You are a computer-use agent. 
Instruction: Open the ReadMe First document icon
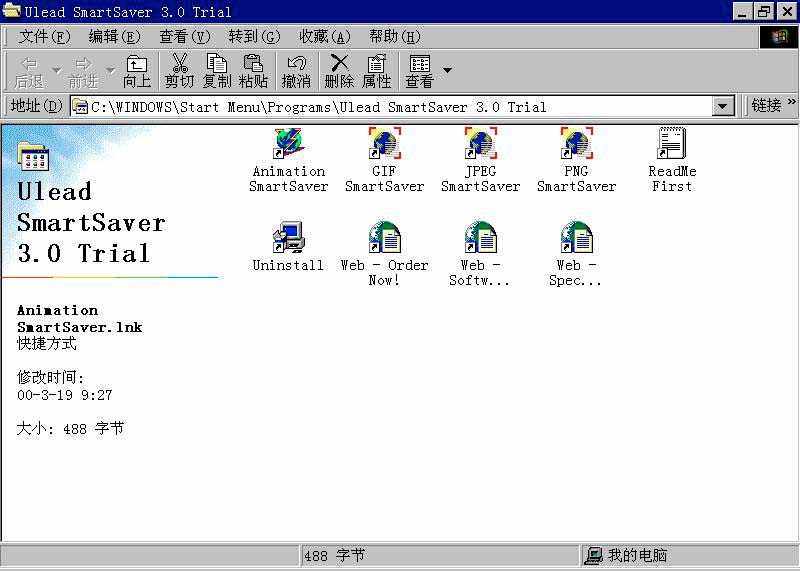pos(671,144)
